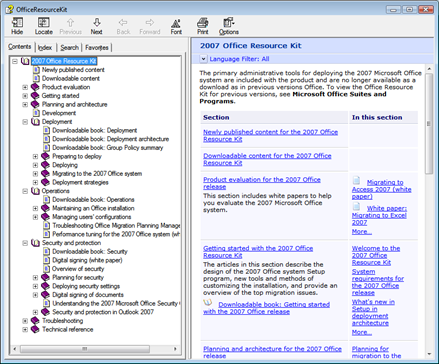Switch to the Index tab
This screenshot has height=364, width=439.
pyautogui.click(x=45, y=48)
